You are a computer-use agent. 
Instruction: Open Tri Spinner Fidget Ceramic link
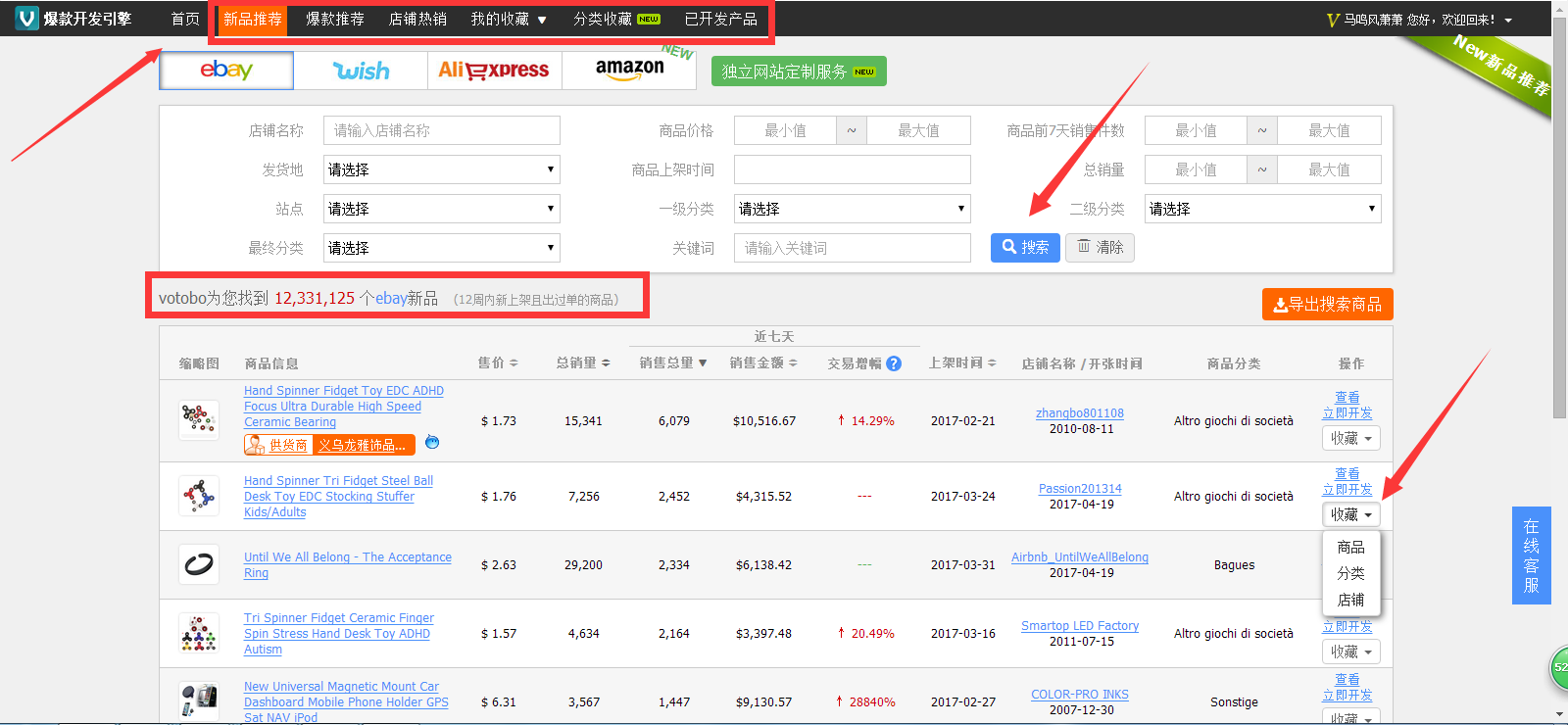click(339, 634)
